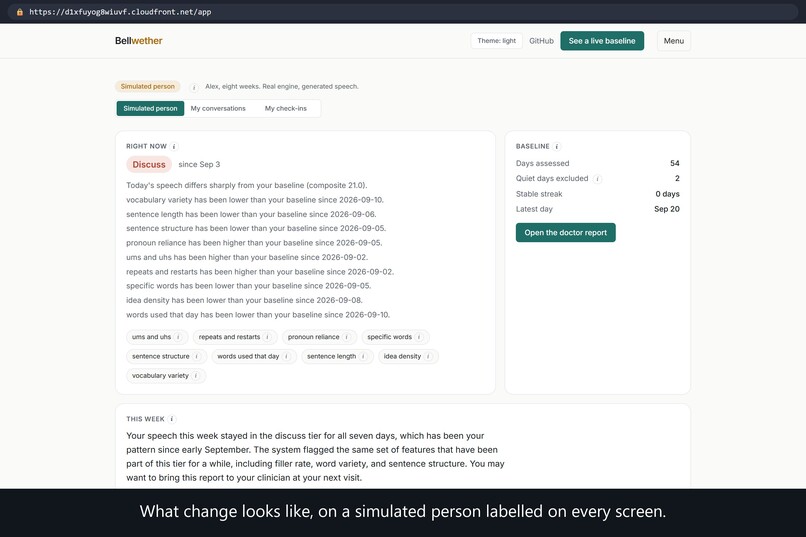806x537 pixels.
Task: Toggle the Theme: light button
Action: (x=496, y=41)
